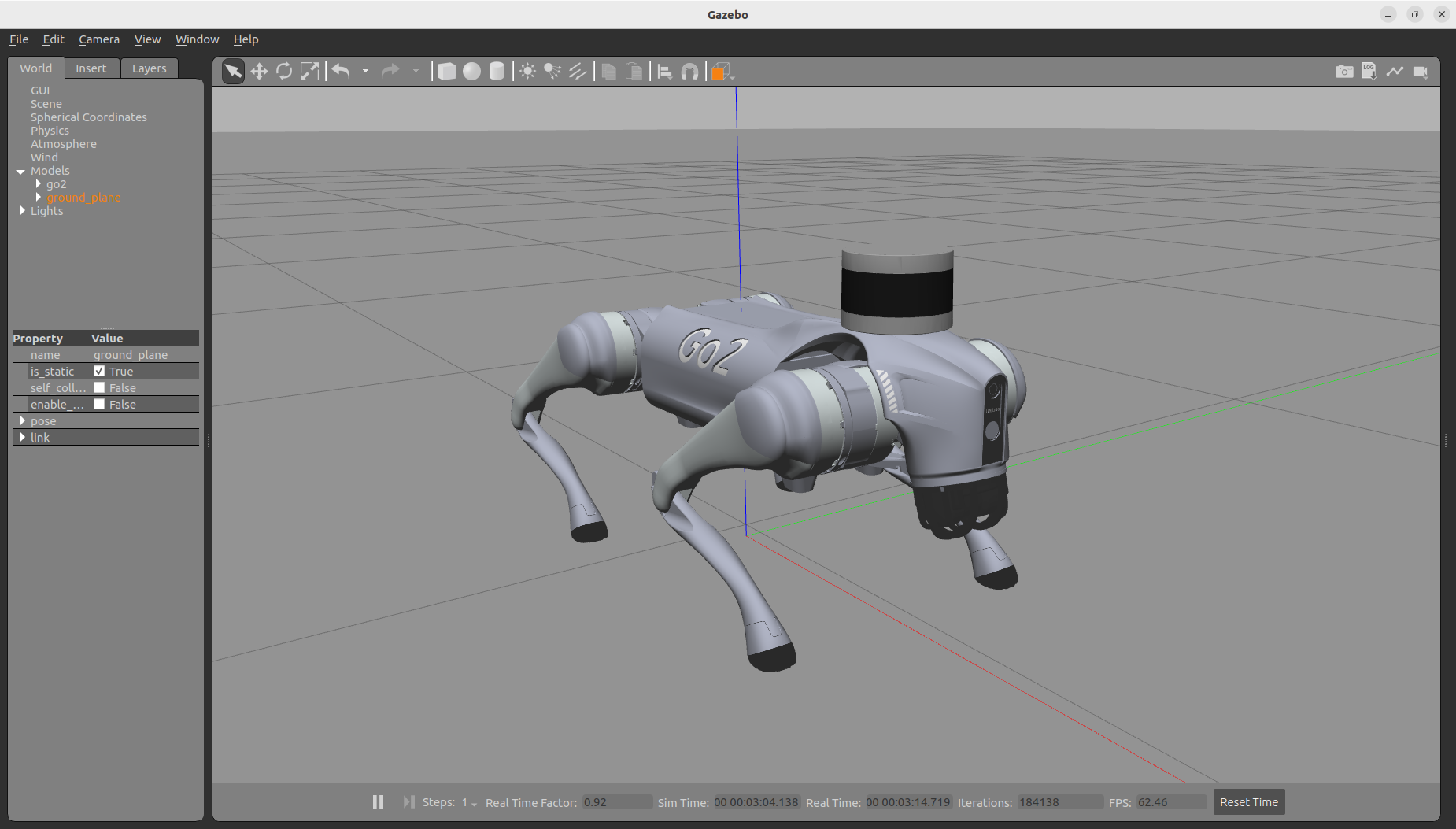Viewport: 1456px width, 829px height.
Task: Expand the ground_plane model node
Action: (38, 197)
